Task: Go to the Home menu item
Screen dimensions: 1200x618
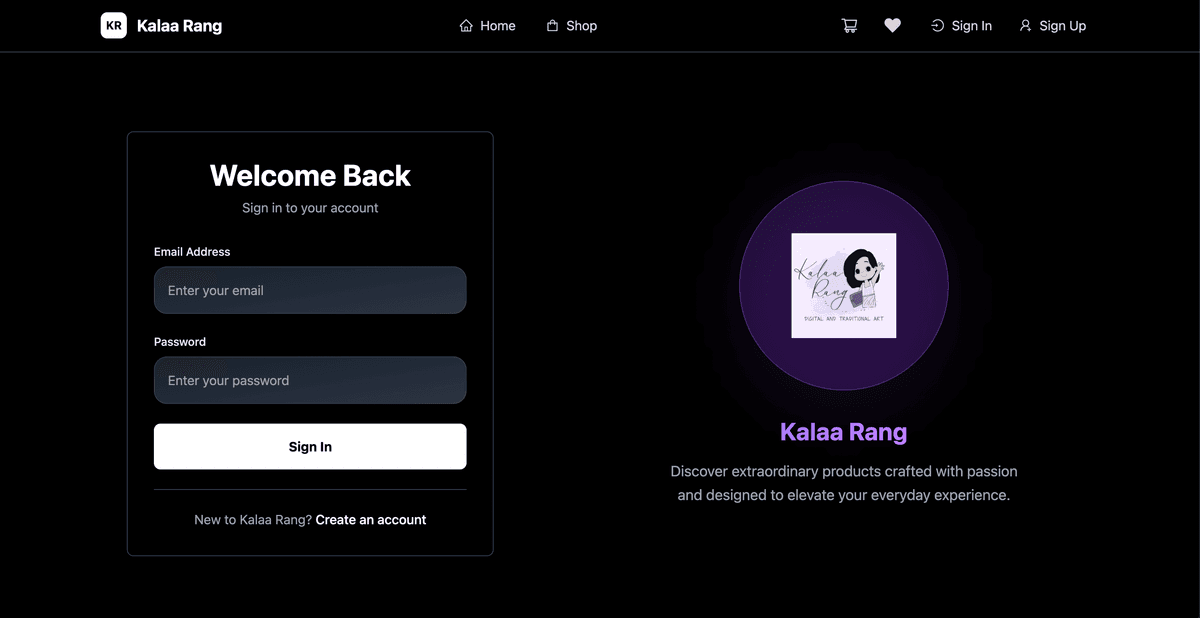Action: click(497, 26)
